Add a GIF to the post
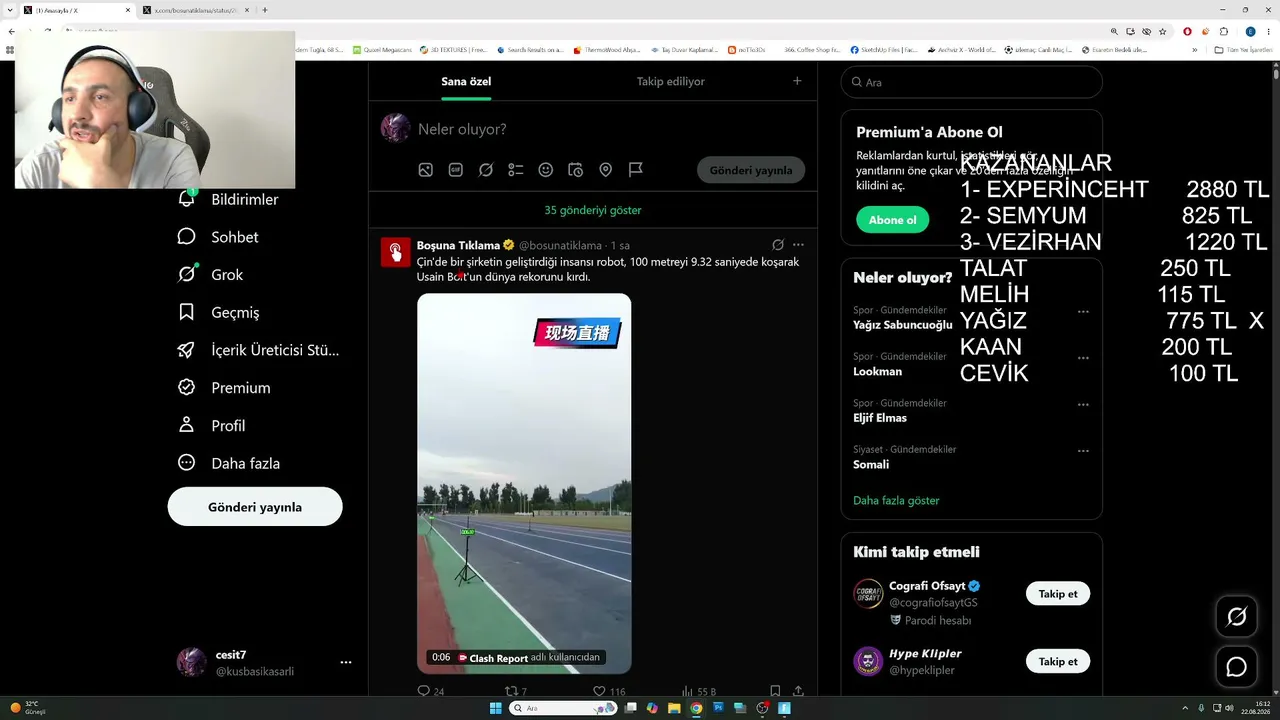The height and width of the screenshot is (720, 1280). (x=456, y=170)
